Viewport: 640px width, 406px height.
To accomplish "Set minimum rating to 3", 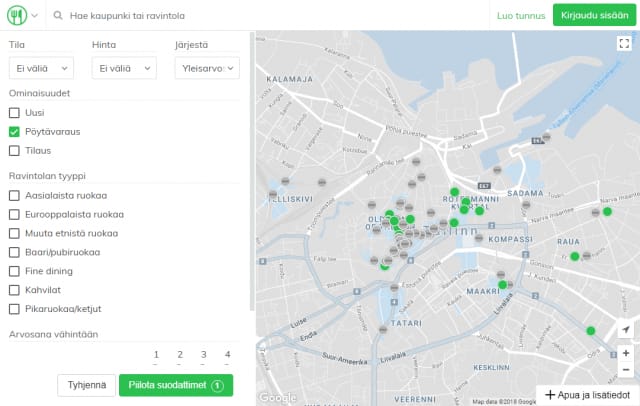I will [x=203, y=355].
